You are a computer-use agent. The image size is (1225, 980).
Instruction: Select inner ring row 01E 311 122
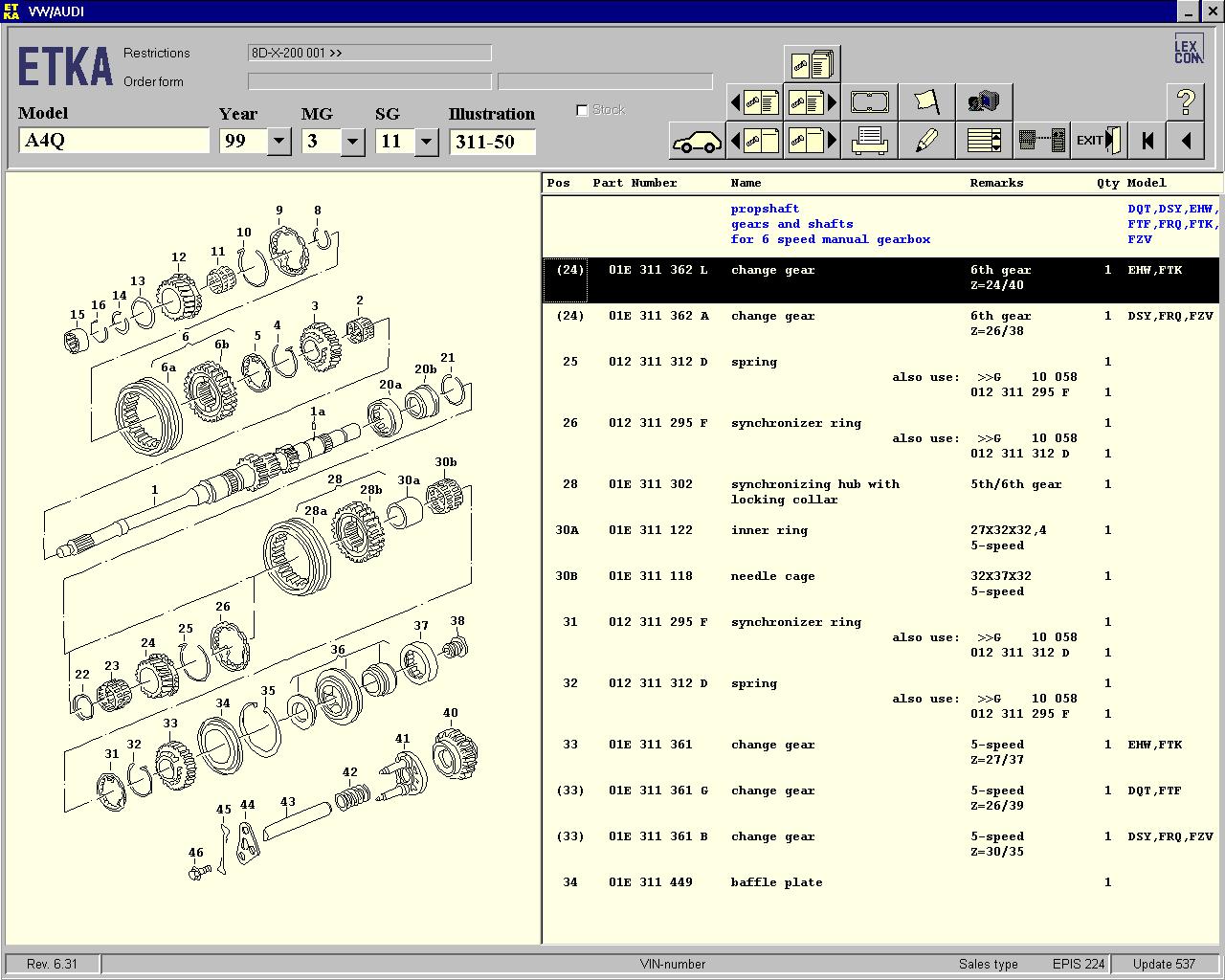point(882,538)
